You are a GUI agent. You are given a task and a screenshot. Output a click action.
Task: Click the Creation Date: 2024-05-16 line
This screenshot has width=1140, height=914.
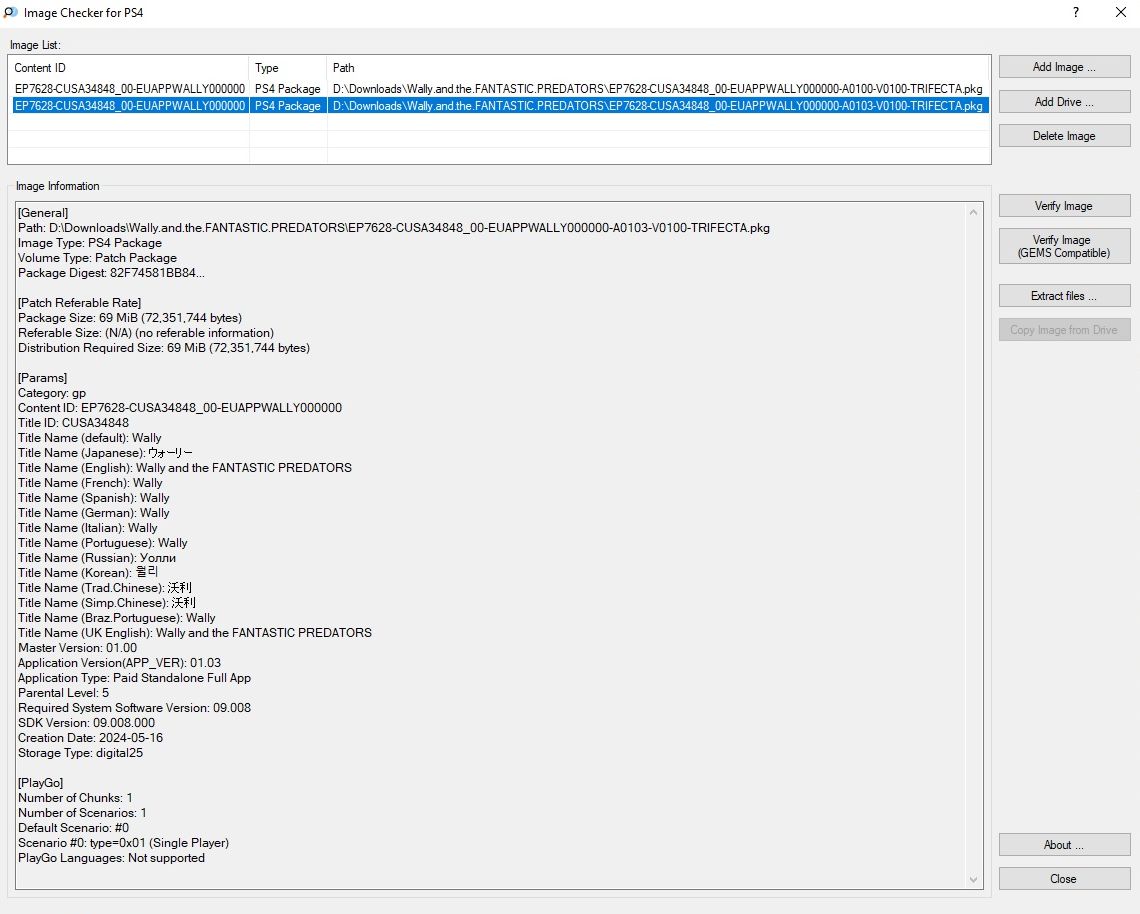pos(90,738)
